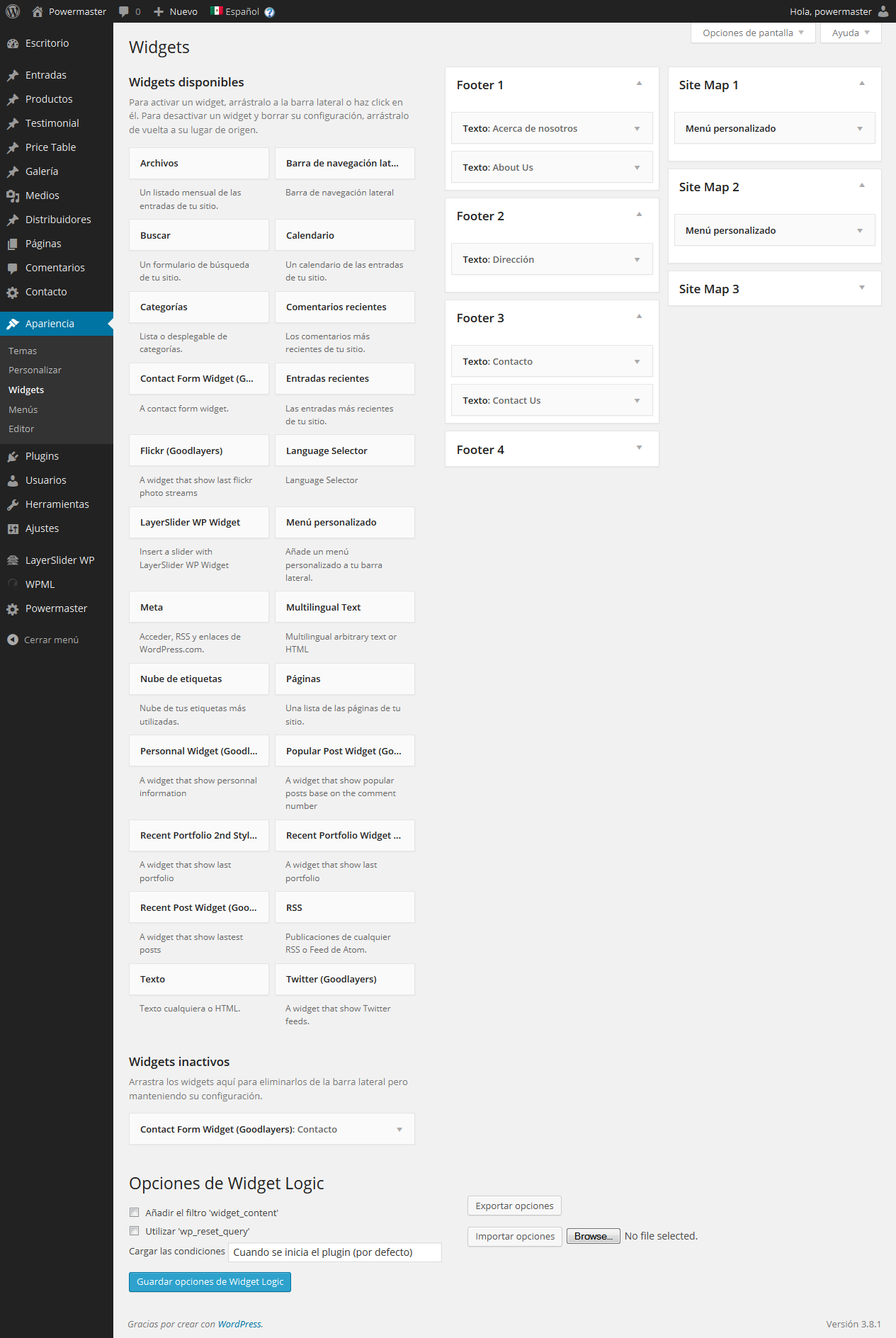Expand the Site Map 3 area

tap(861, 288)
